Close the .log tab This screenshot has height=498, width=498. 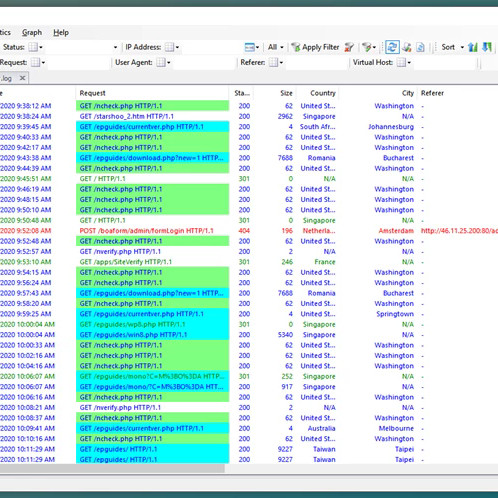point(22,78)
